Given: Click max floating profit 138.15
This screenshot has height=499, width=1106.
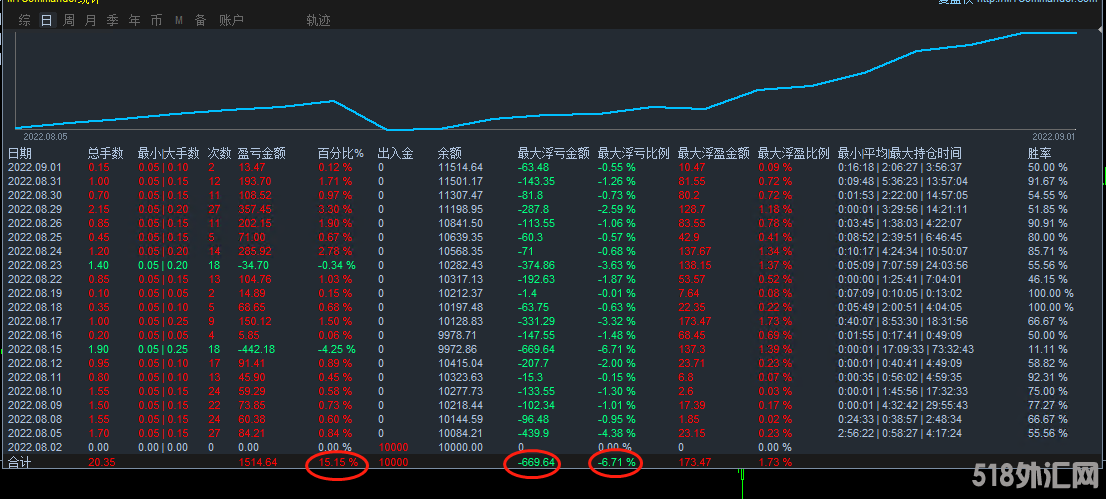Looking at the screenshot, I should pyautogui.click(x=694, y=265).
